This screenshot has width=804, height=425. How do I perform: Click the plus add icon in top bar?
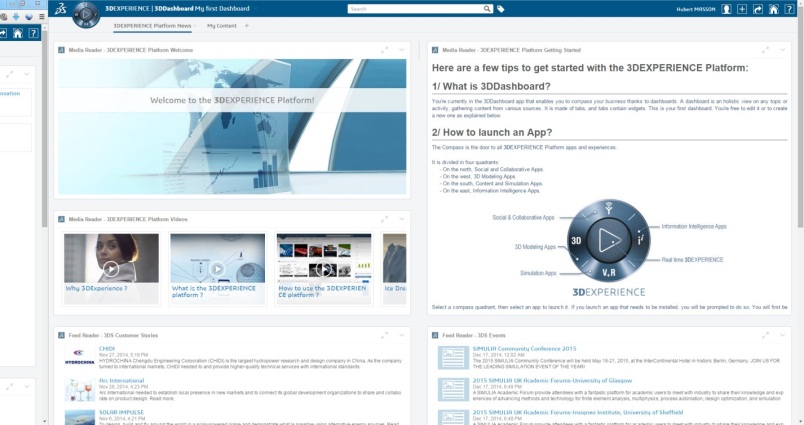[x=741, y=8]
